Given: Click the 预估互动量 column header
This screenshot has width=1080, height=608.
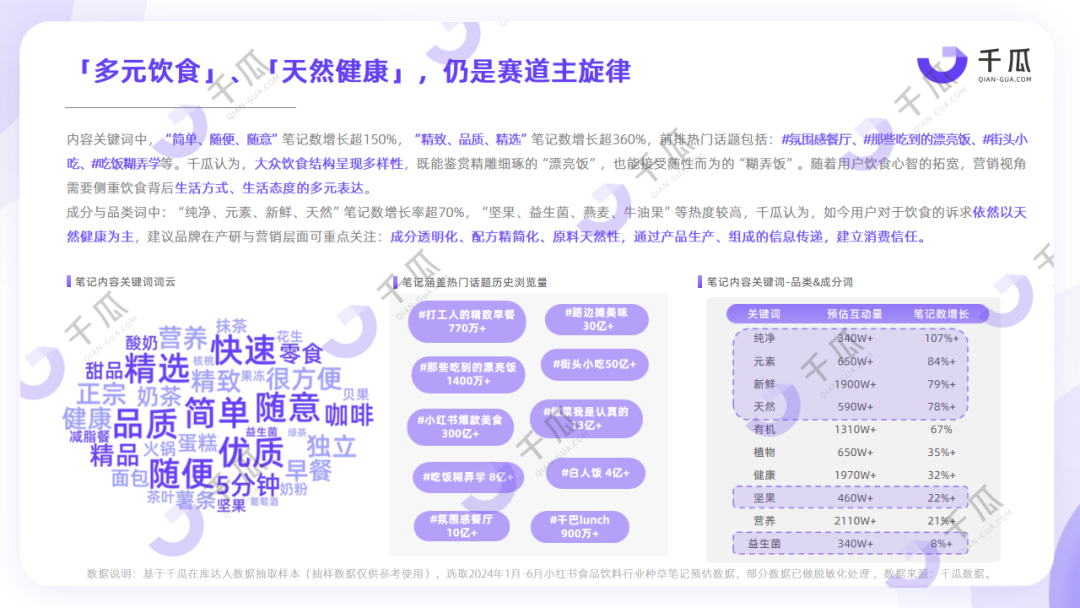Looking at the screenshot, I should (855, 314).
